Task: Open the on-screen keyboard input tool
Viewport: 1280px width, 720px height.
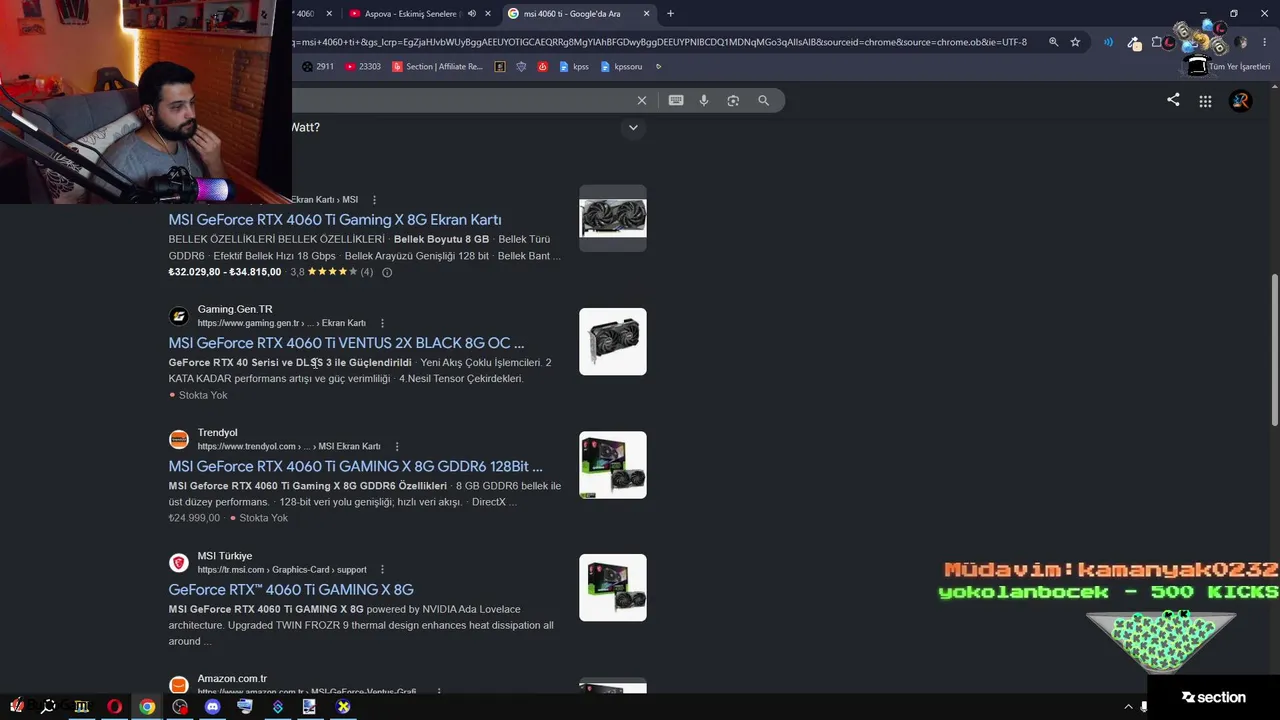Action: point(676,100)
